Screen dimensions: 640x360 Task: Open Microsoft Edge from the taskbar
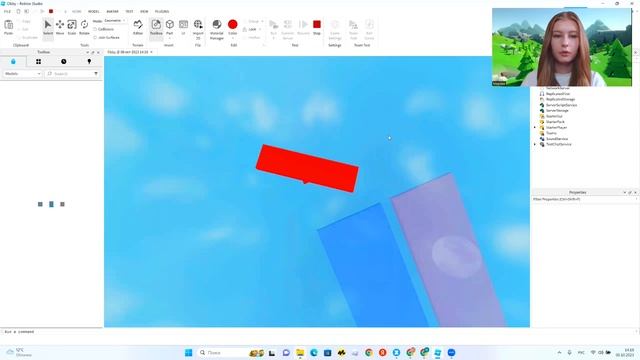tap(314, 352)
